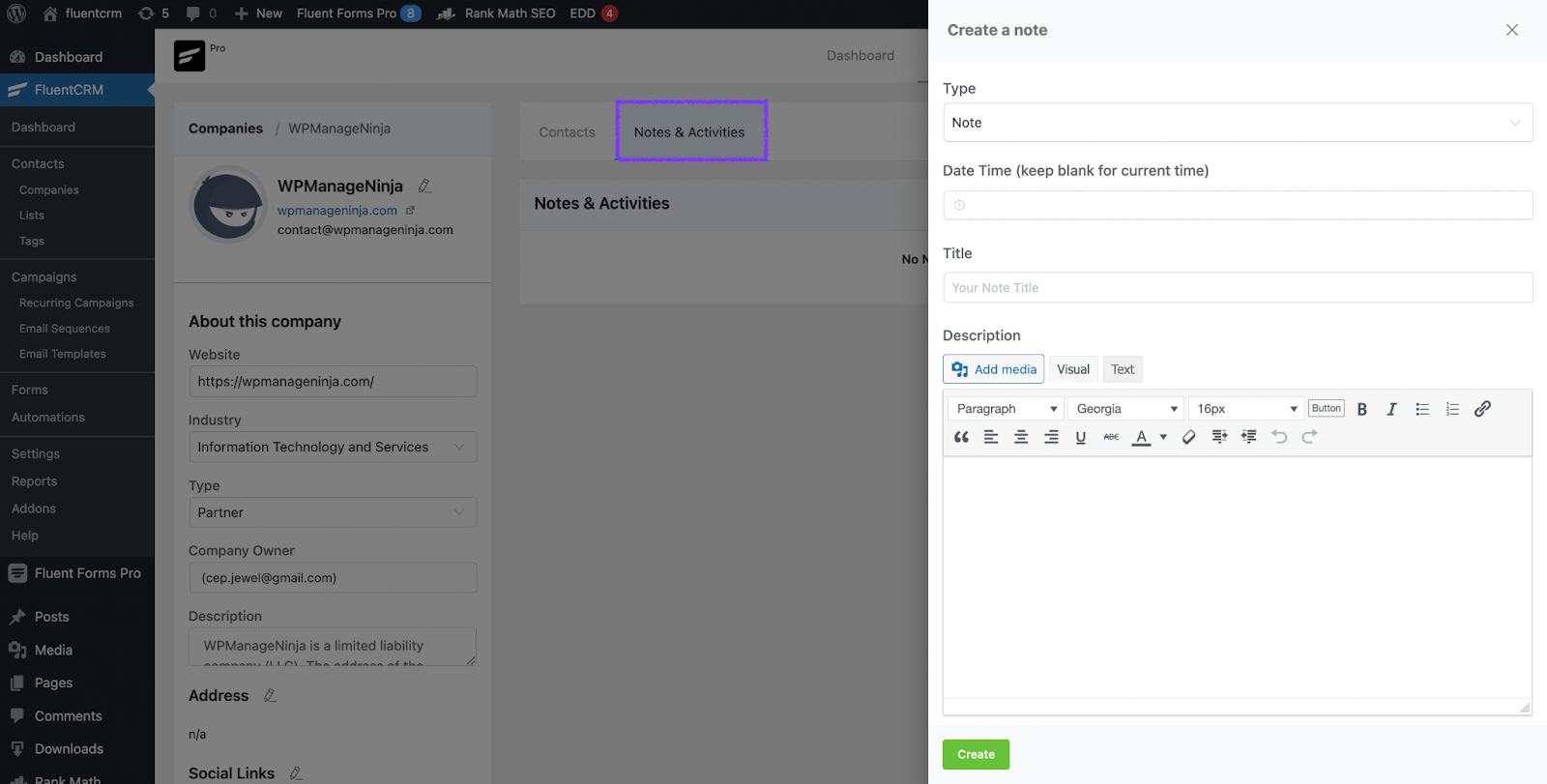The image size is (1547, 784).
Task: Align text left in editor
Action: 991,437
